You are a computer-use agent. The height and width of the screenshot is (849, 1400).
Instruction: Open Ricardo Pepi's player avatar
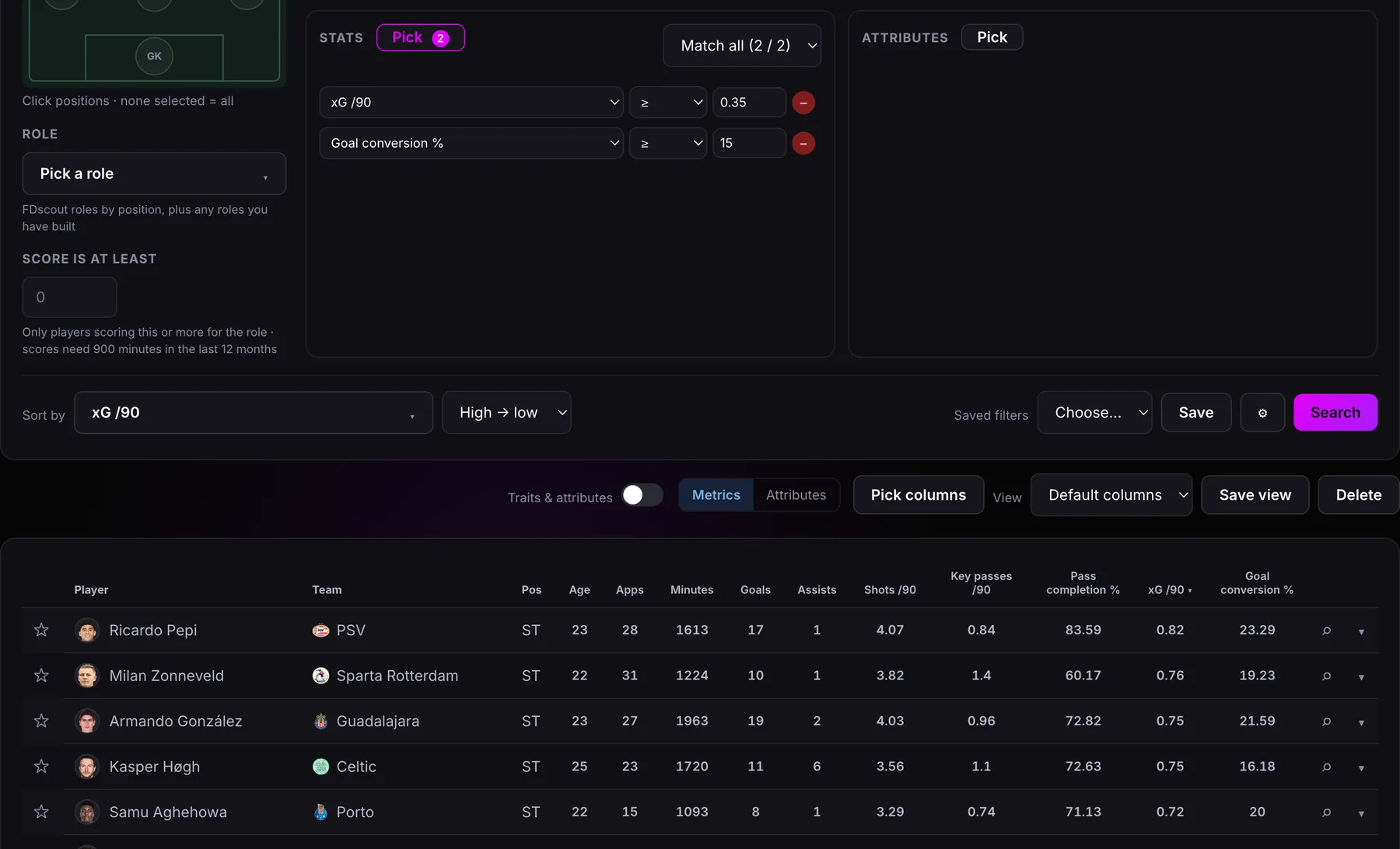87,630
